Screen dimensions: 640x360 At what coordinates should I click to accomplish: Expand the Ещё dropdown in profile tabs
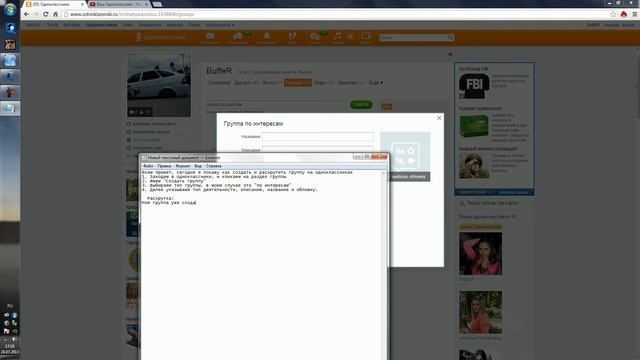point(376,83)
